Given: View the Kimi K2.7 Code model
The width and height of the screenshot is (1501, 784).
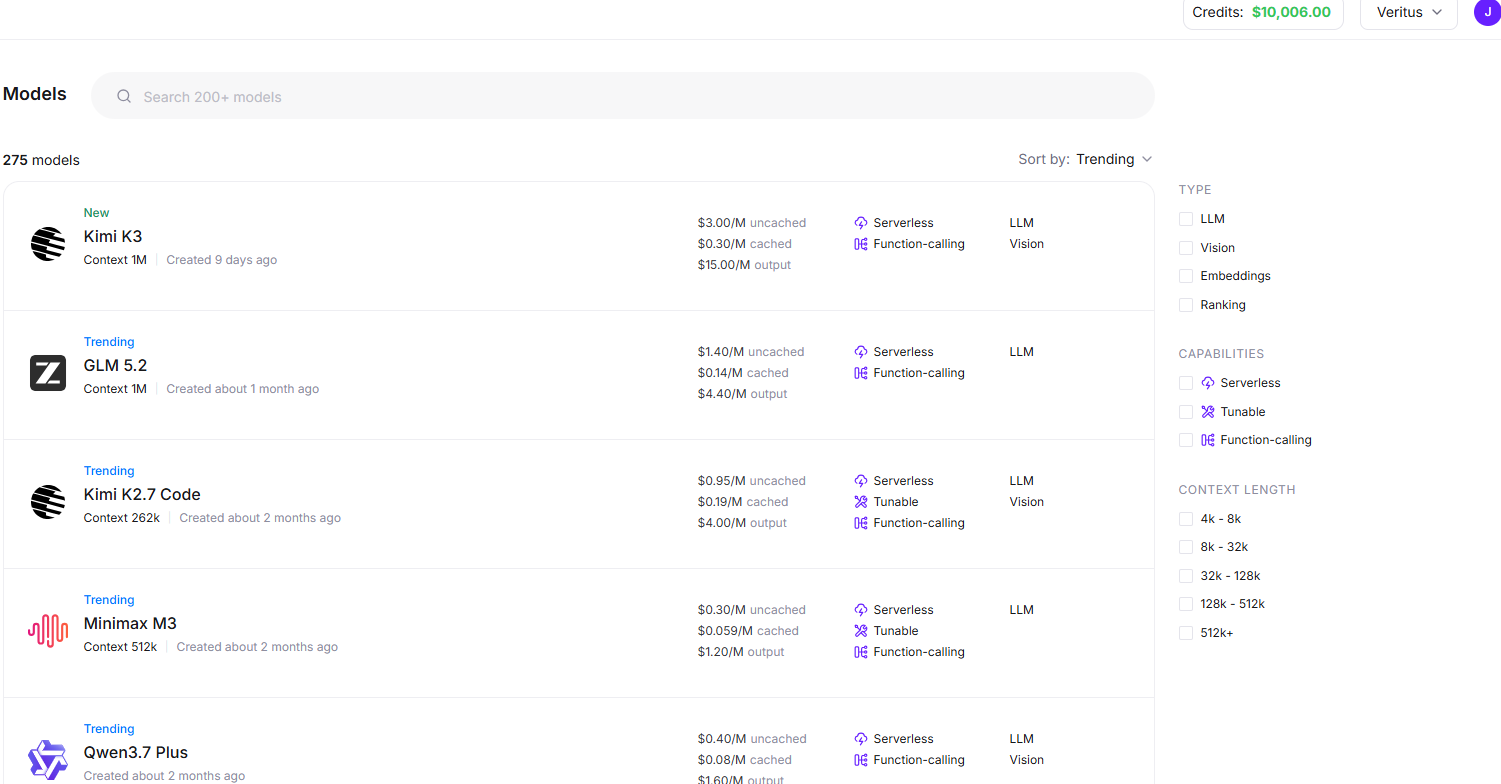Looking at the screenshot, I should pos(142,495).
